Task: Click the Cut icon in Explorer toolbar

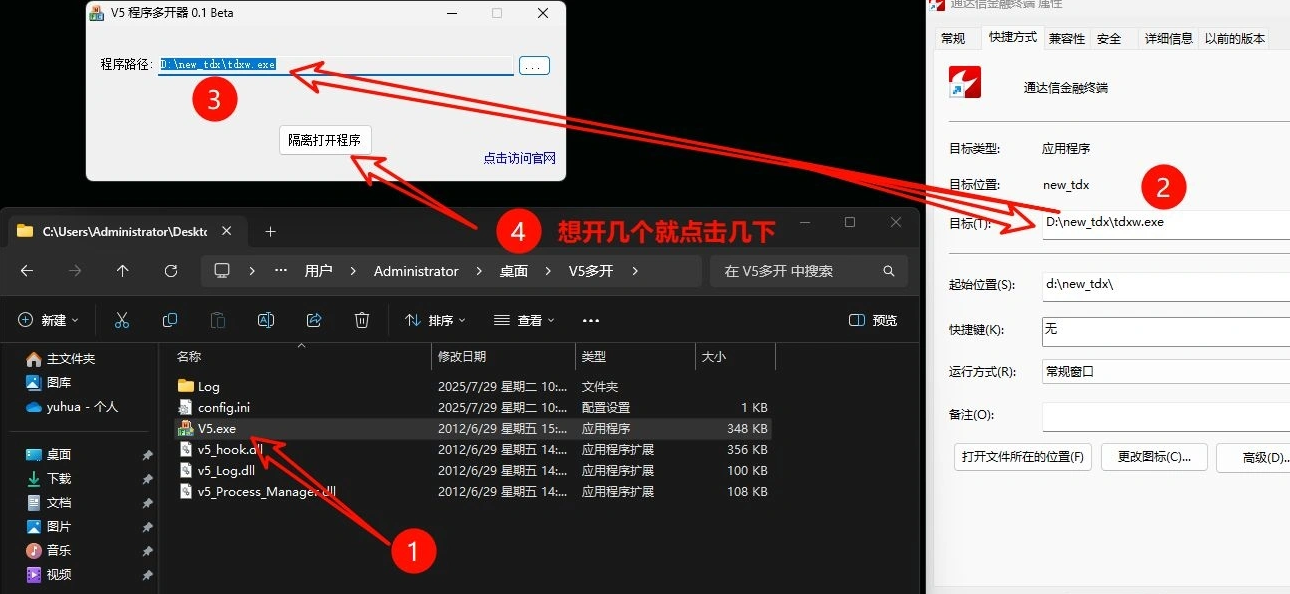Action: click(122, 320)
